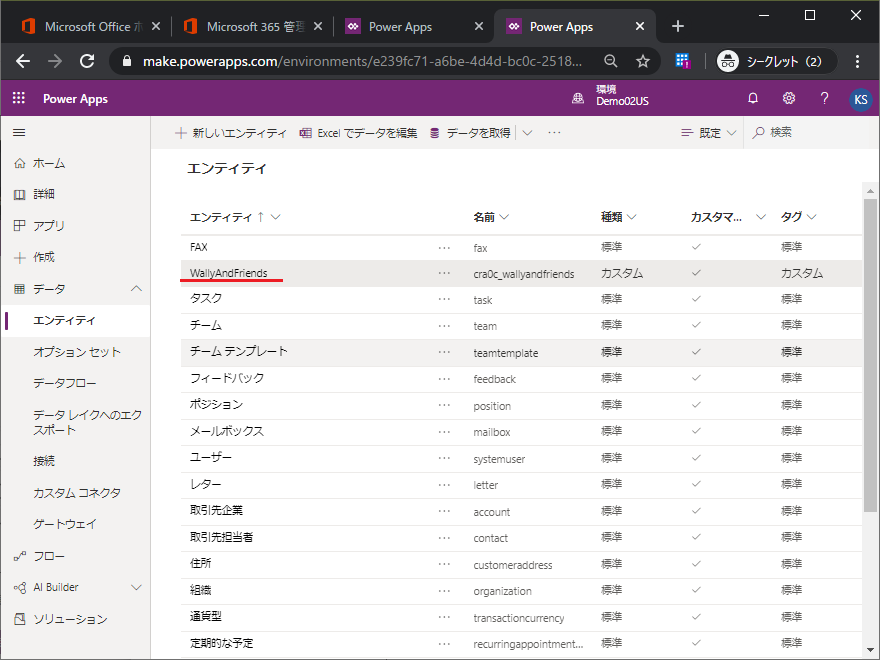Open the ユーザー entity
Screen dimensions: 880x660
tap(210, 457)
